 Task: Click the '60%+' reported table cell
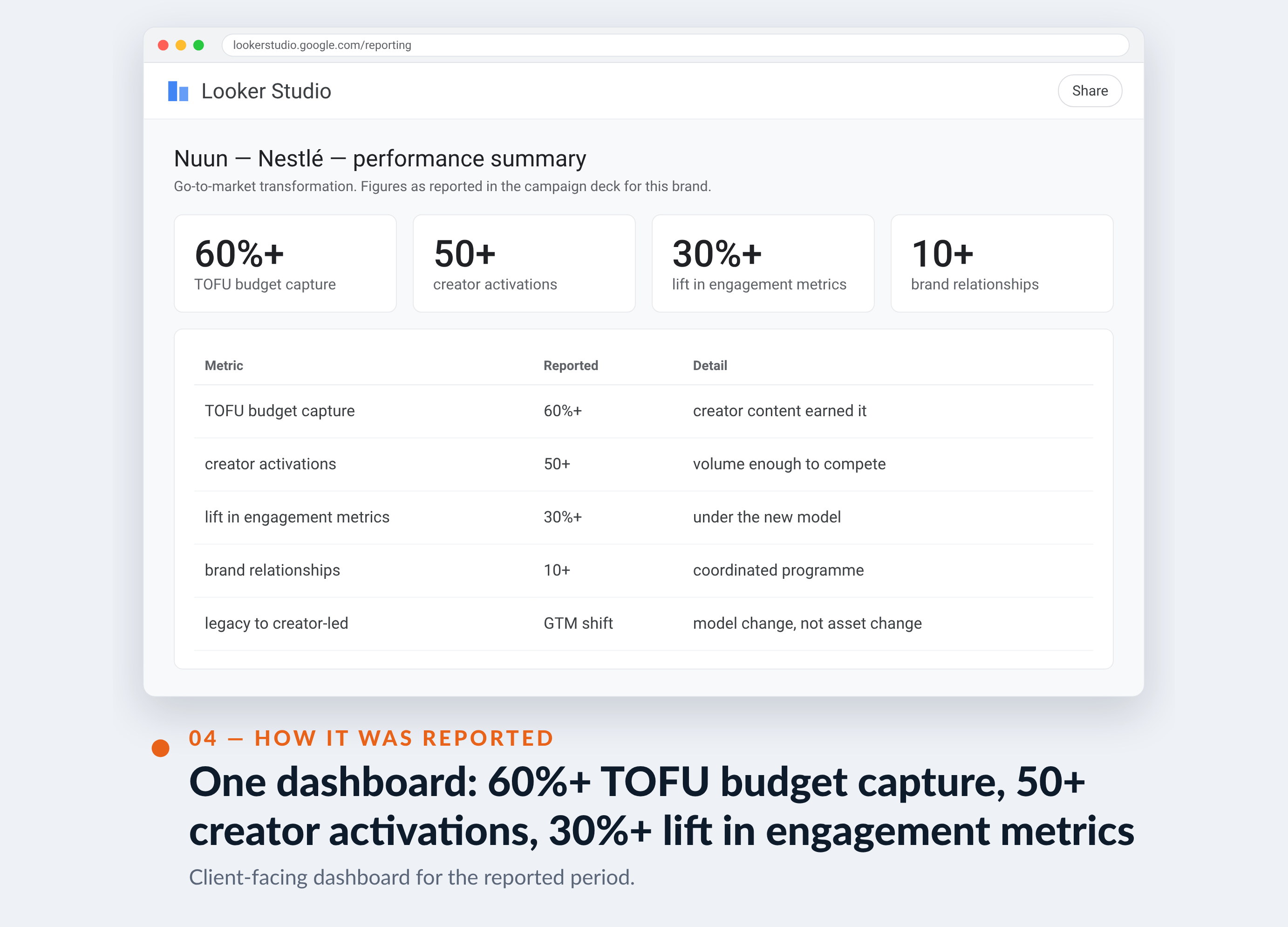[x=562, y=411]
